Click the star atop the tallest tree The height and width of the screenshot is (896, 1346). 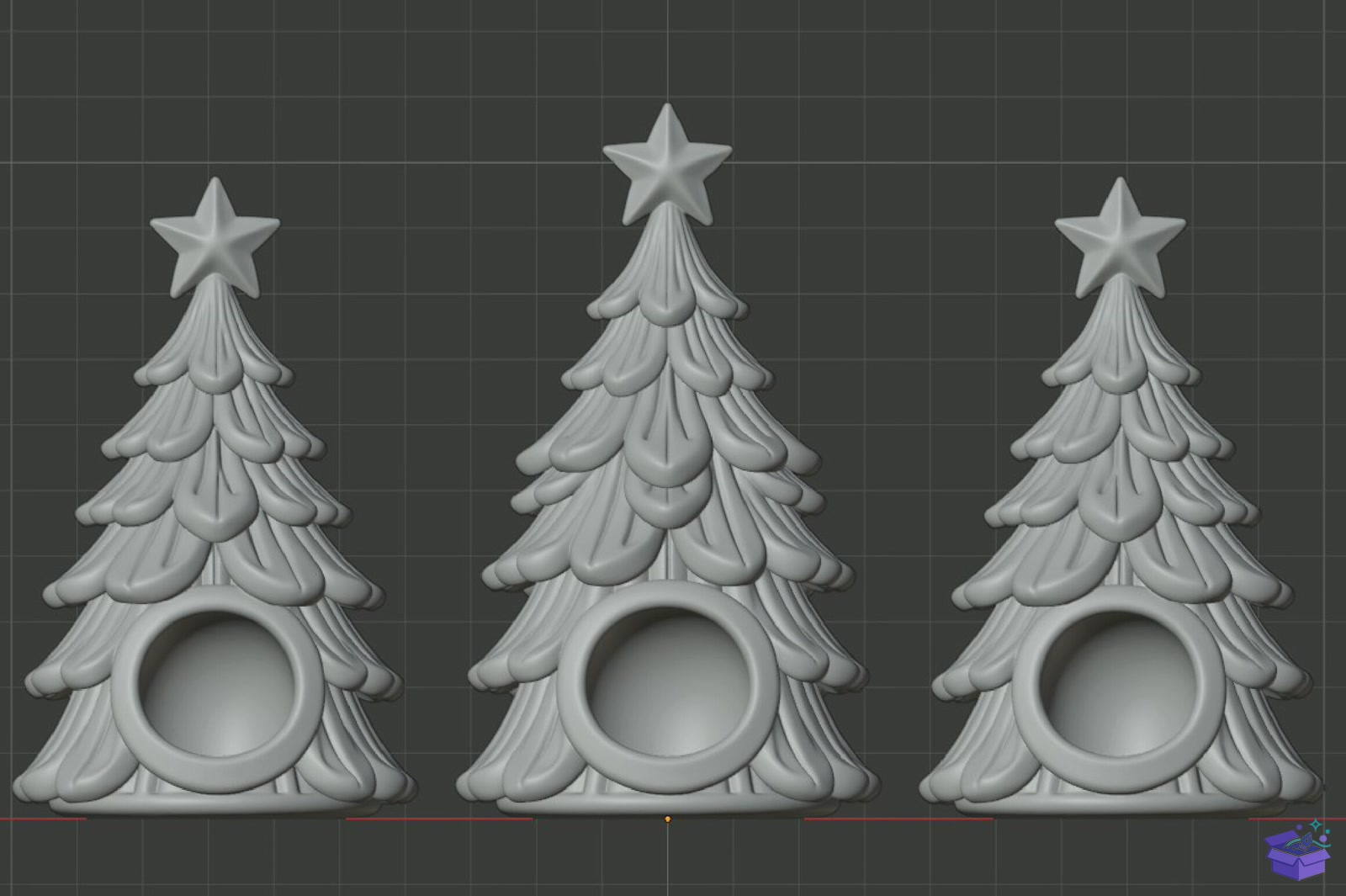pos(667,165)
